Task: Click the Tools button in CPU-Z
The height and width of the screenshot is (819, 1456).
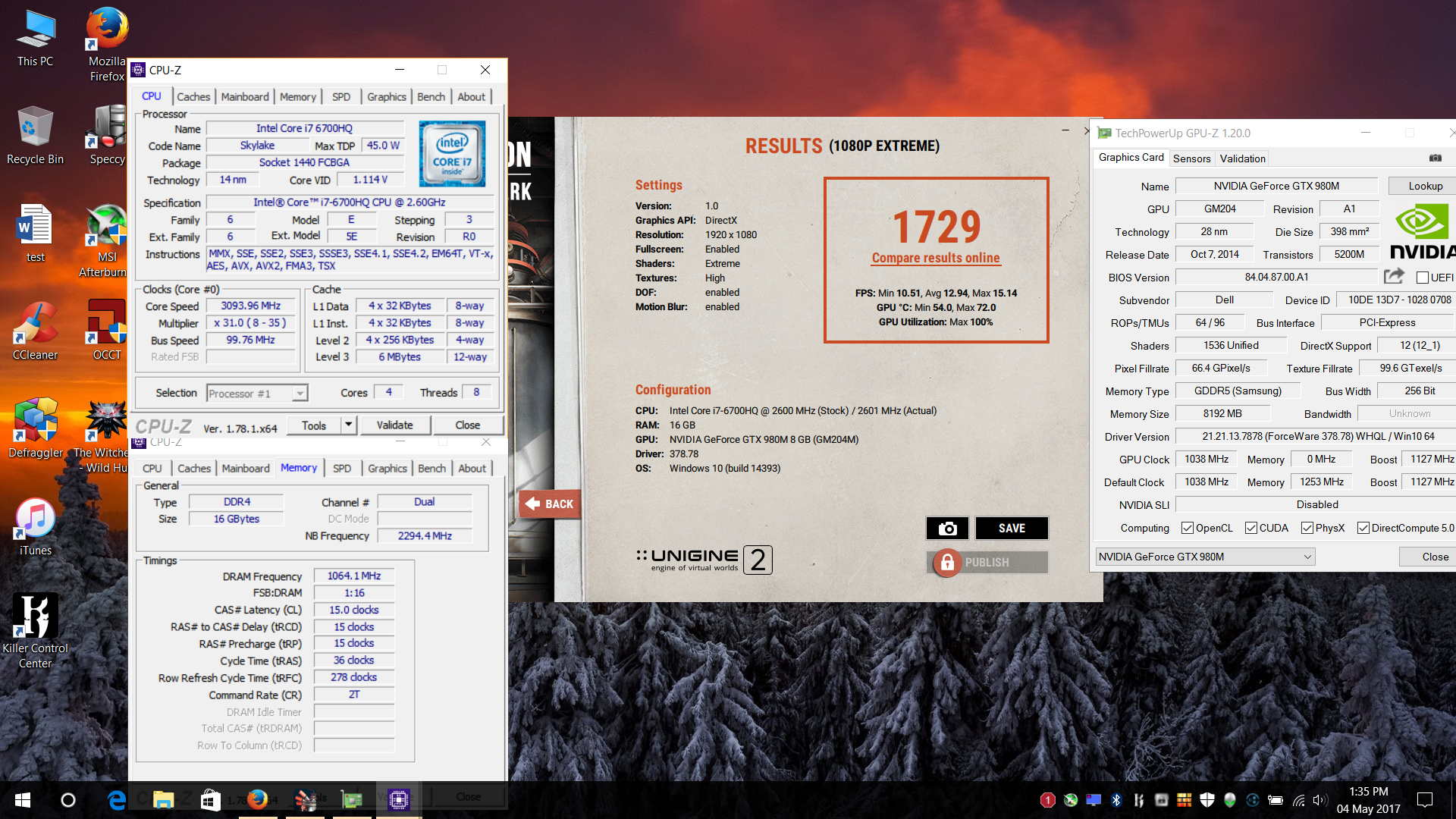Action: pos(314,425)
